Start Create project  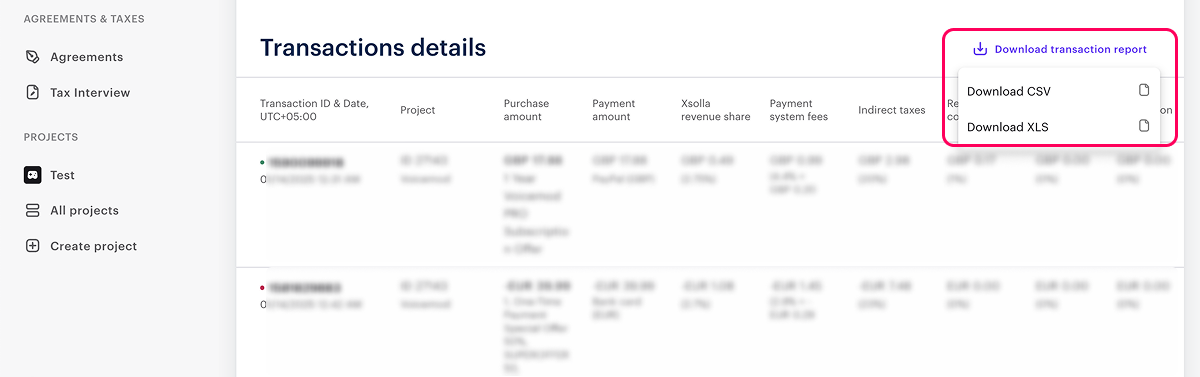click(93, 246)
